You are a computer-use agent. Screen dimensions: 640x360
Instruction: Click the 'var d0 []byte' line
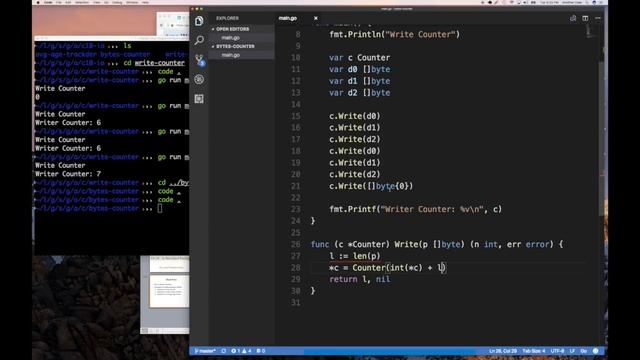360,69
